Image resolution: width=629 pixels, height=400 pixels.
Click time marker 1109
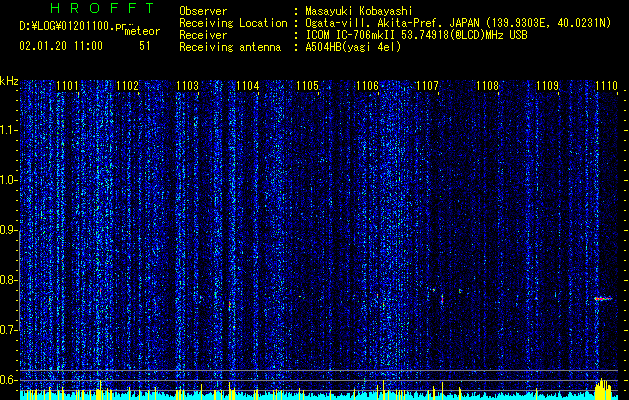coord(548,86)
